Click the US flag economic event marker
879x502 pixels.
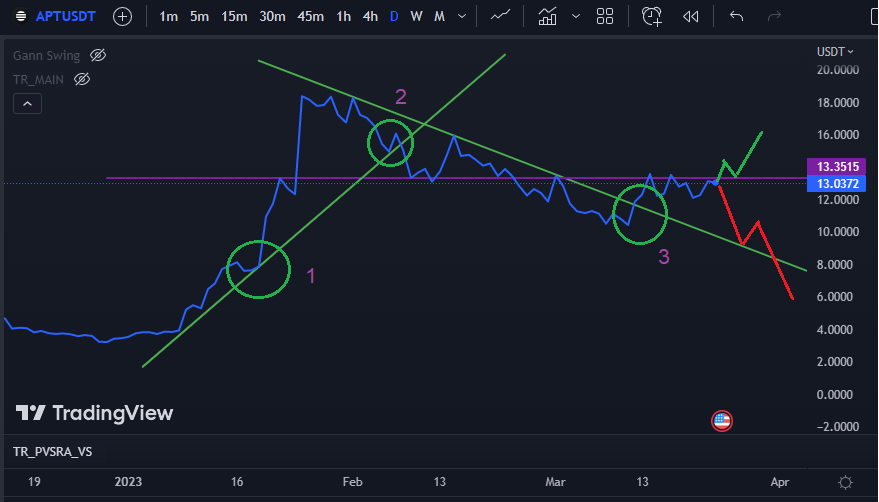click(721, 421)
